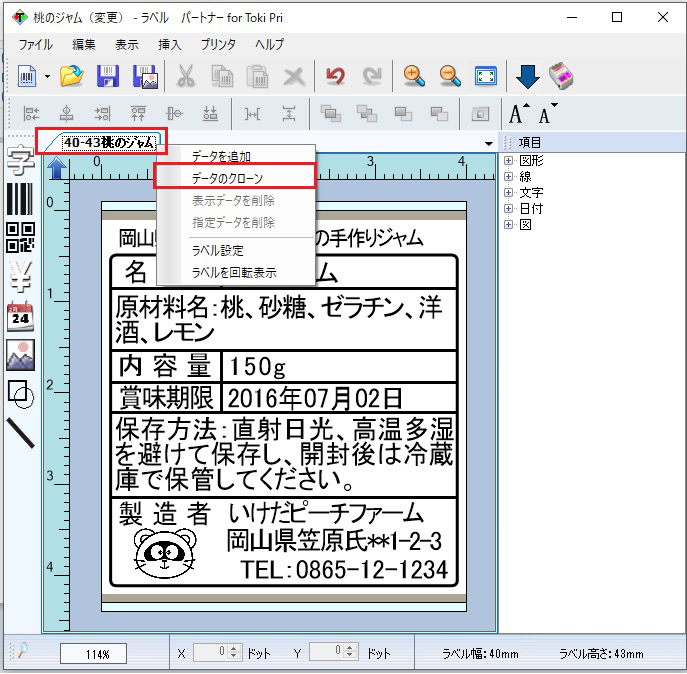The image size is (687, 674).
Task: Click the scissors cut icon
Action: coord(186,76)
